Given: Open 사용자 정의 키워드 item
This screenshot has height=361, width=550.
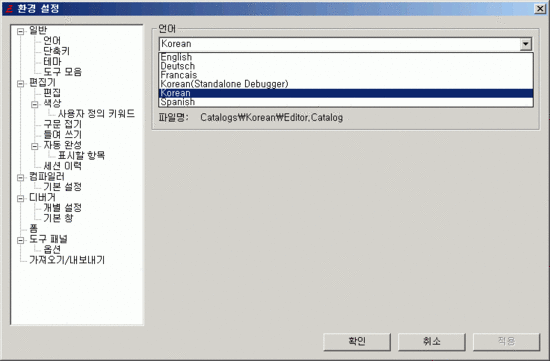Looking at the screenshot, I should 96,114.
